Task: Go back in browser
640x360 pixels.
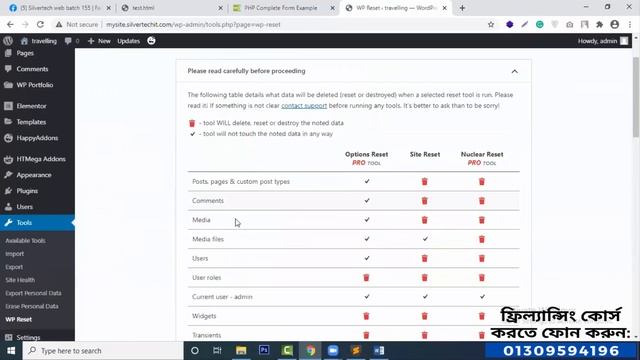Action: click(x=10, y=24)
